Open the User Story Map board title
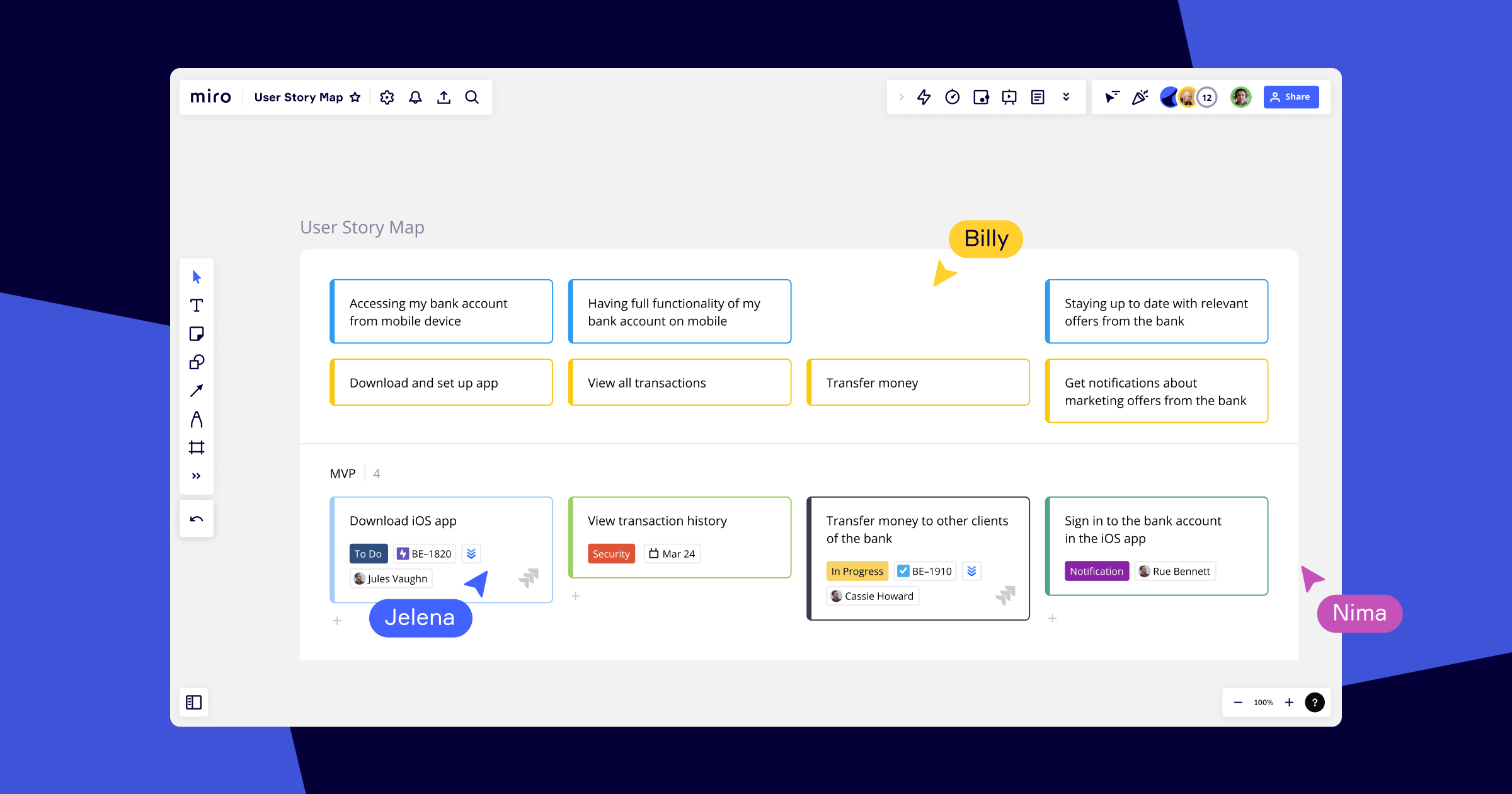Viewport: 1512px width, 794px height. [x=299, y=97]
